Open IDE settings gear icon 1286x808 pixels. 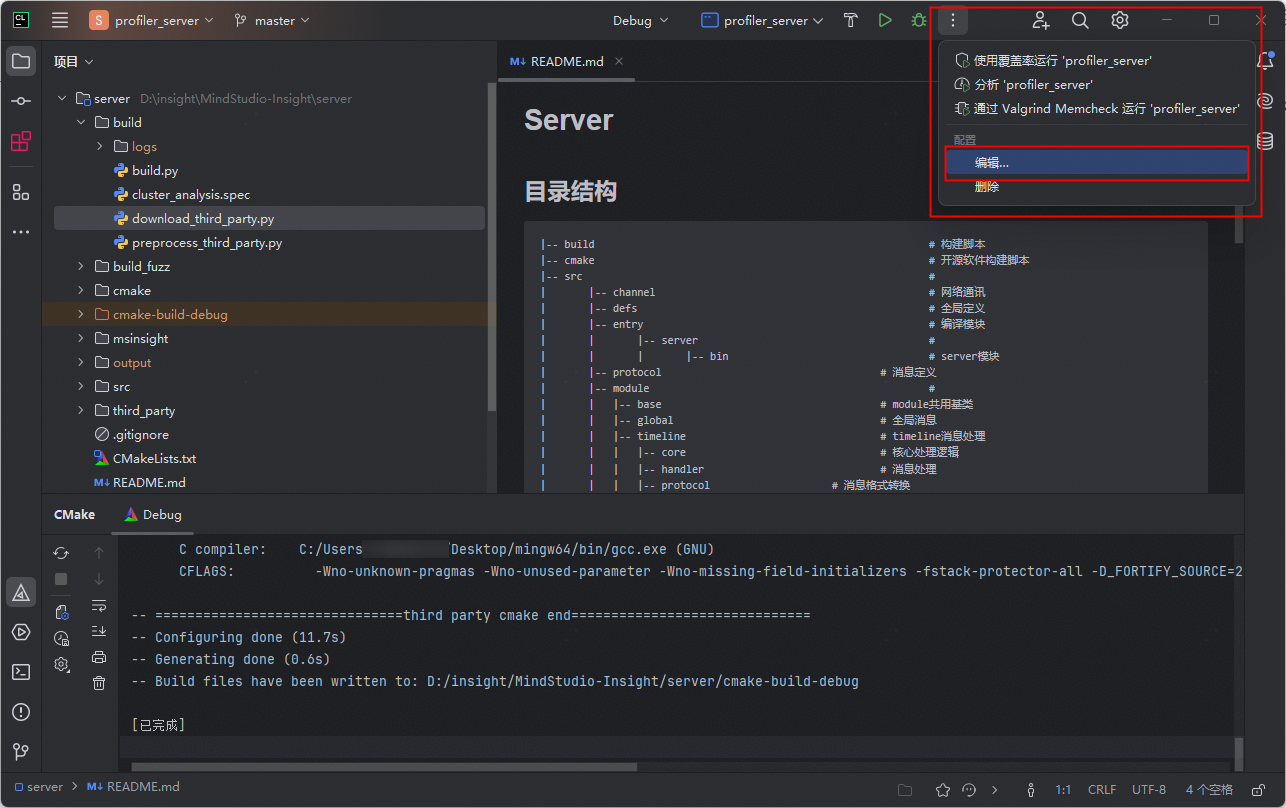coord(1120,20)
